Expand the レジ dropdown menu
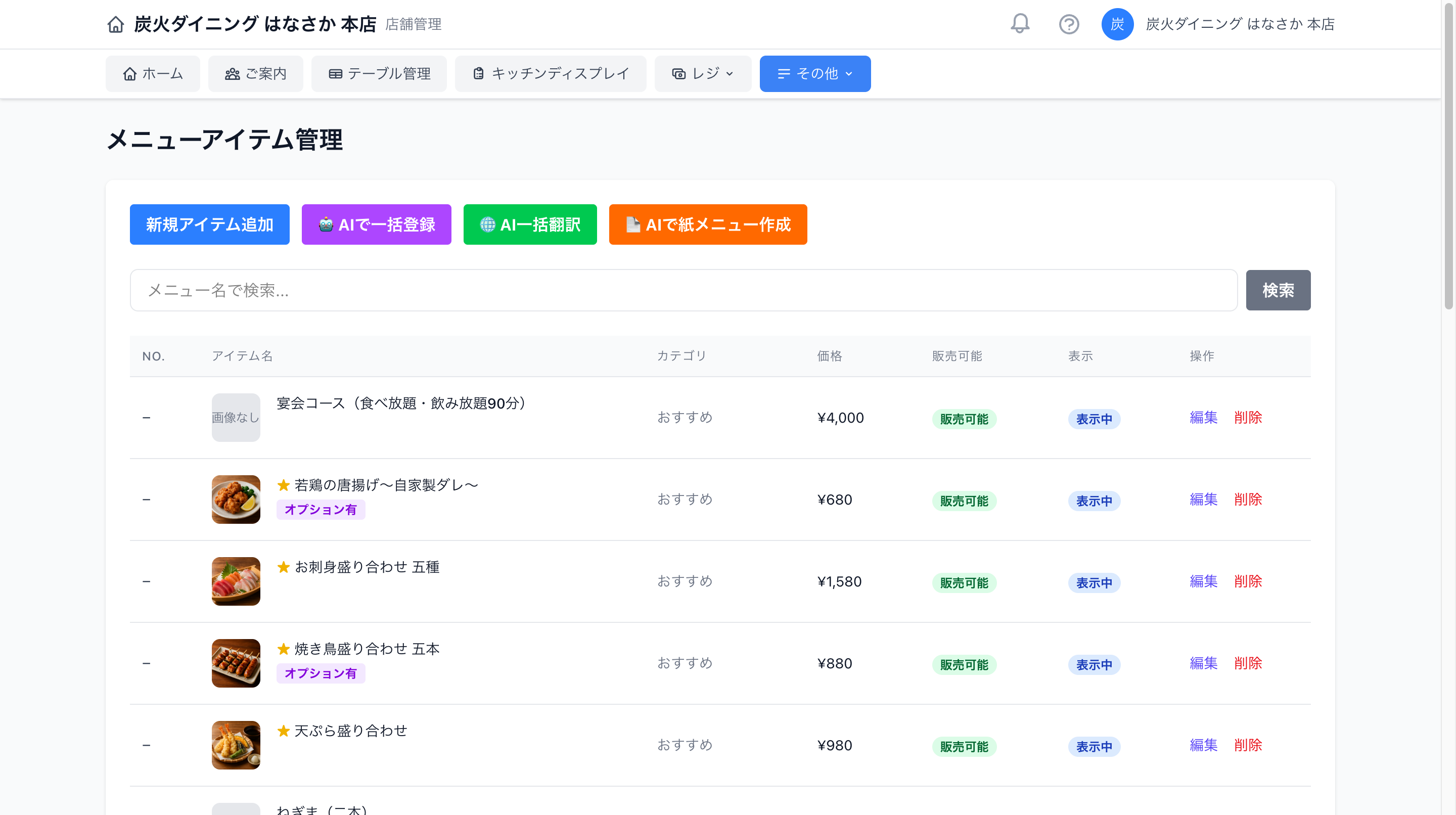Screen dimensions: 1456x815 (703, 73)
